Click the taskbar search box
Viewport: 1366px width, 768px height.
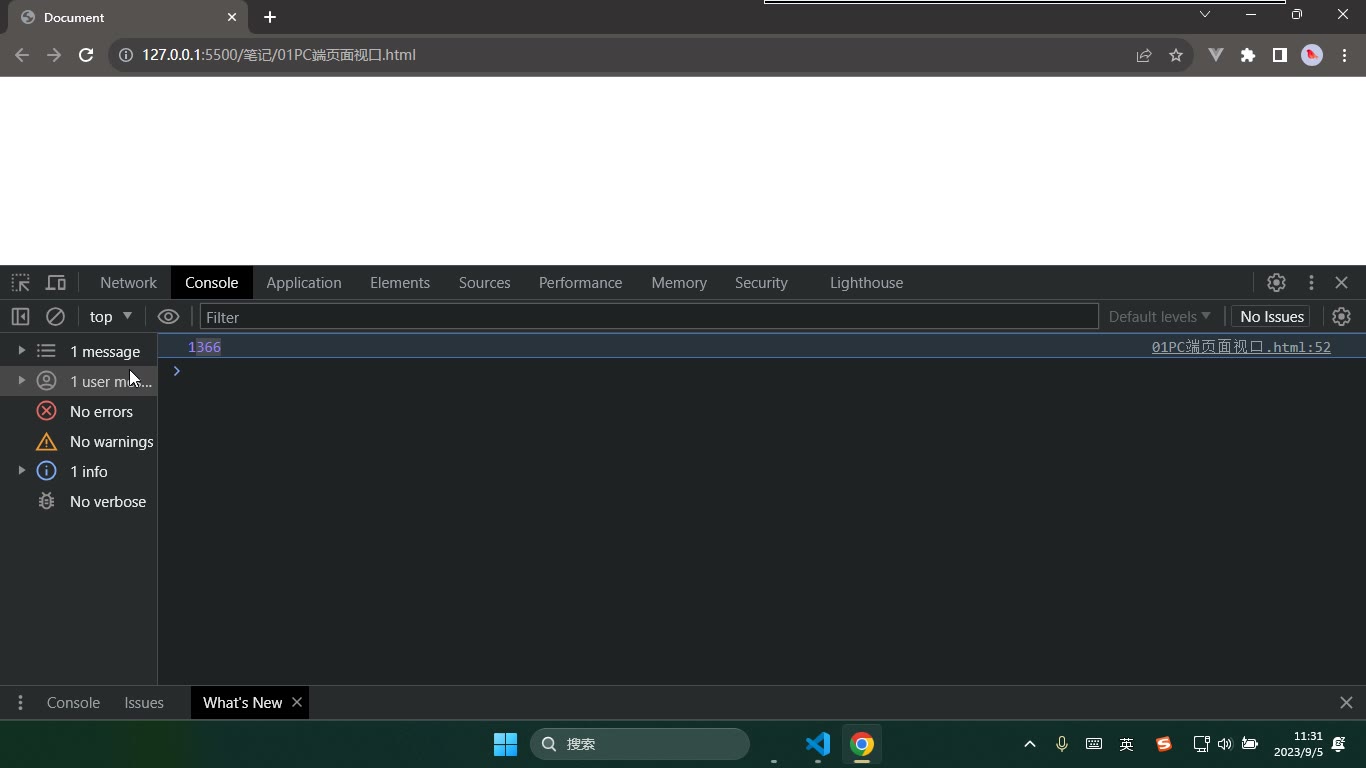(x=640, y=744)
